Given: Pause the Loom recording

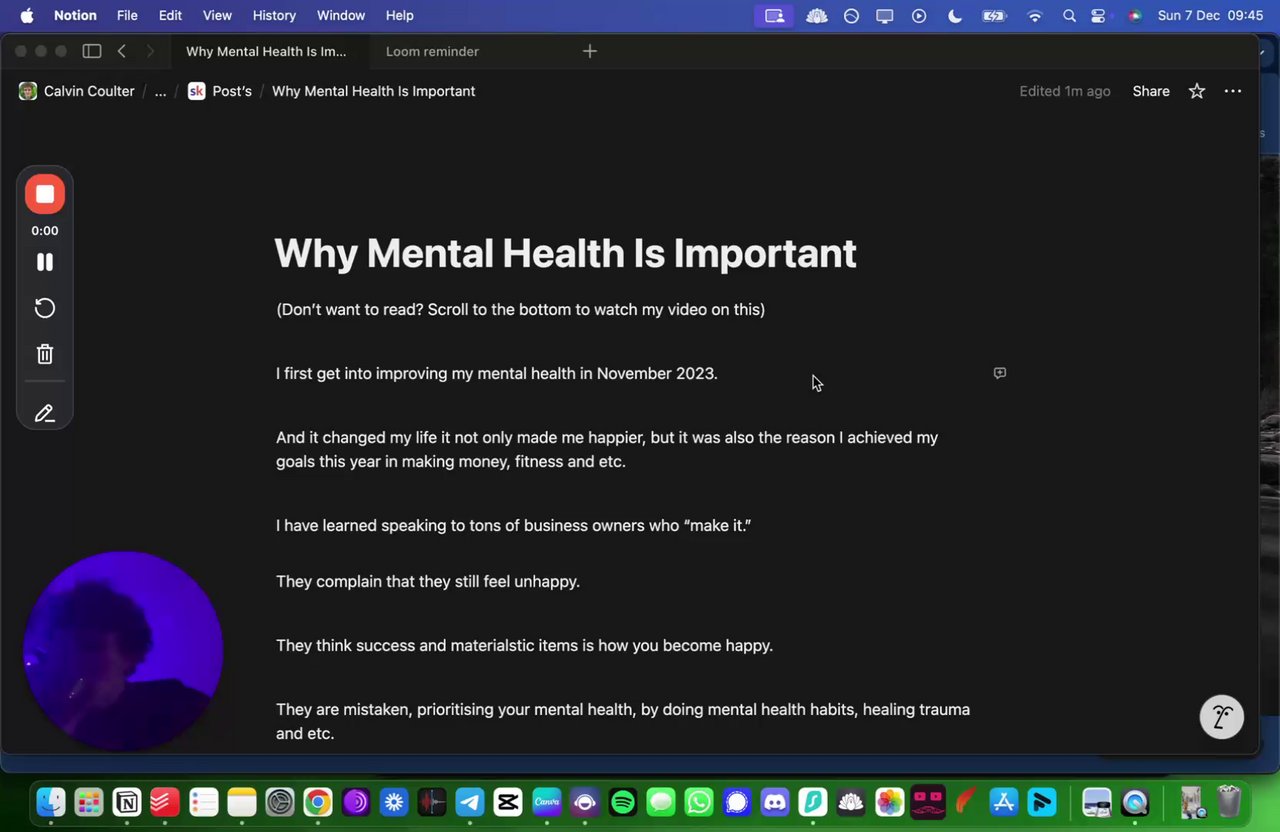Looking at the screenshot, I should 45,262.
